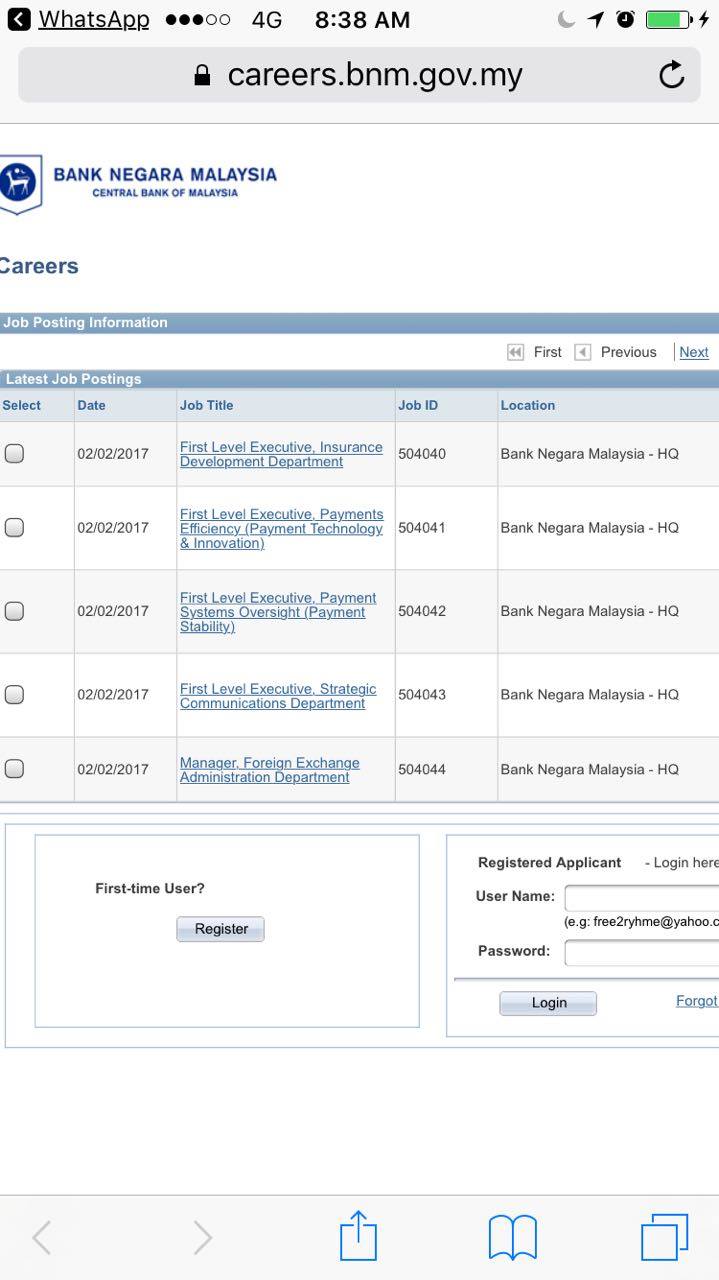Viewport: 719px width, 1280px height.
Task: Select checkbox for job 504041
Action: pos(14,527)
